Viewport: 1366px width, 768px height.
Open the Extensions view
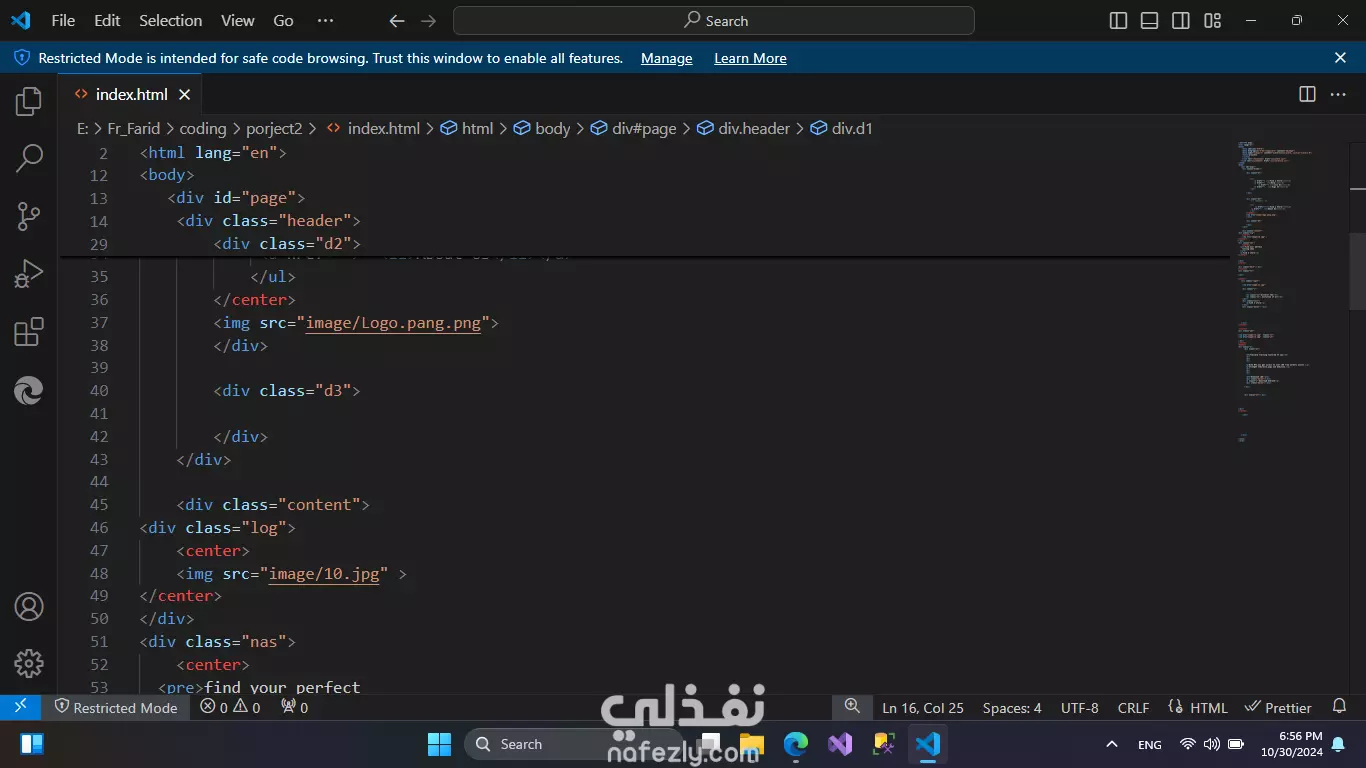tap(29, 331)
